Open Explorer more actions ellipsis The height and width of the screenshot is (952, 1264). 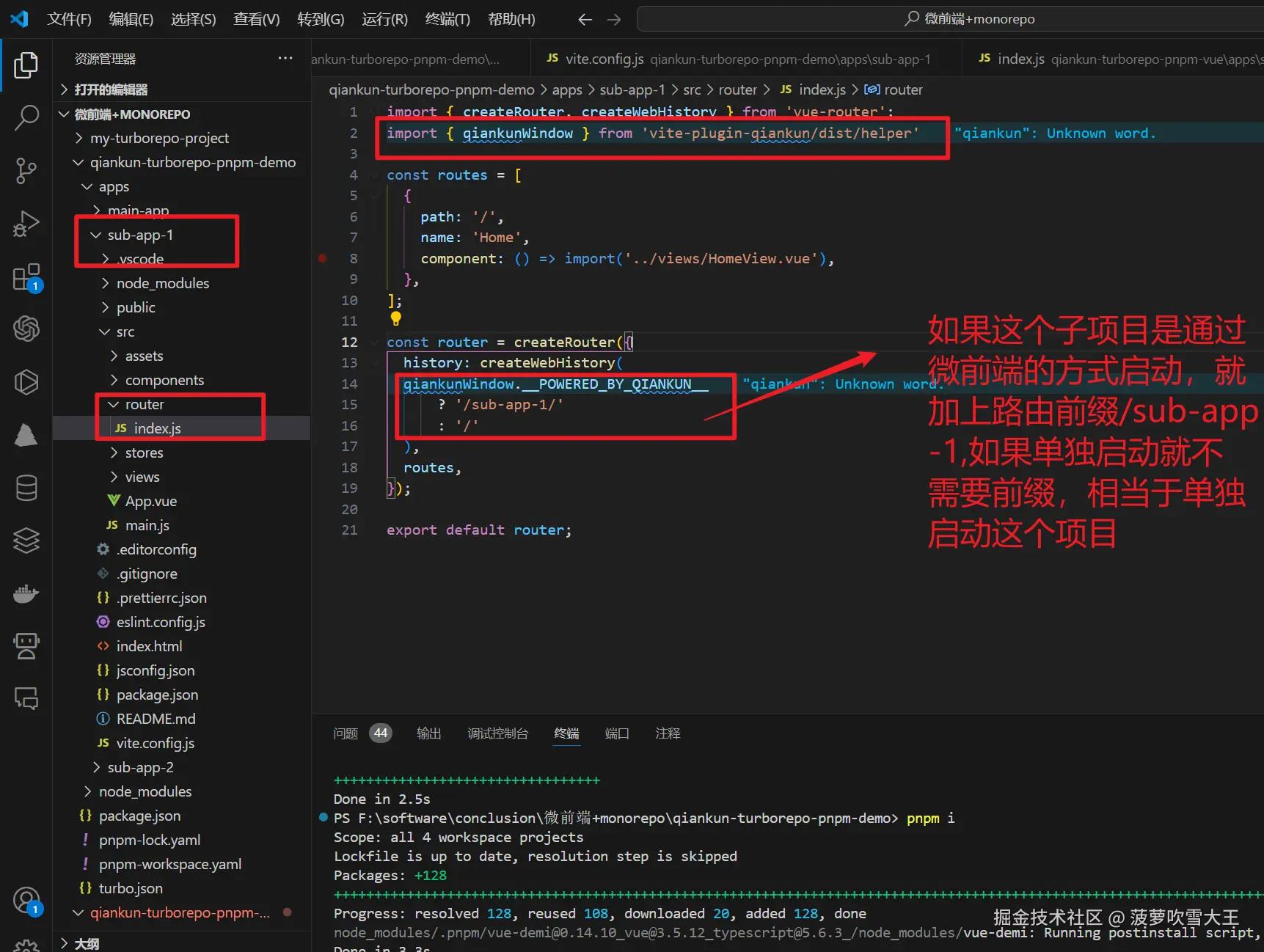point(285,58)
